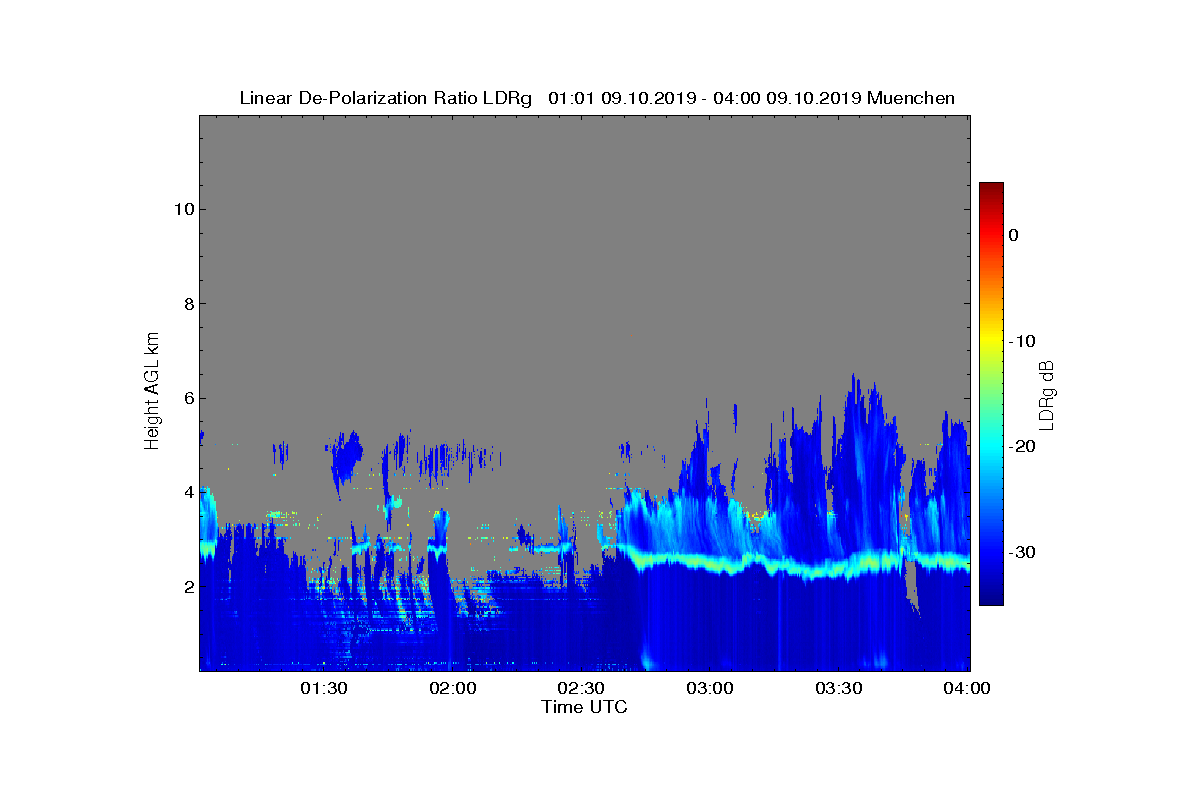Click the 02:00 time tick label
The height and width of the screenshot is (800, 1200).
(x=453, y=688)
